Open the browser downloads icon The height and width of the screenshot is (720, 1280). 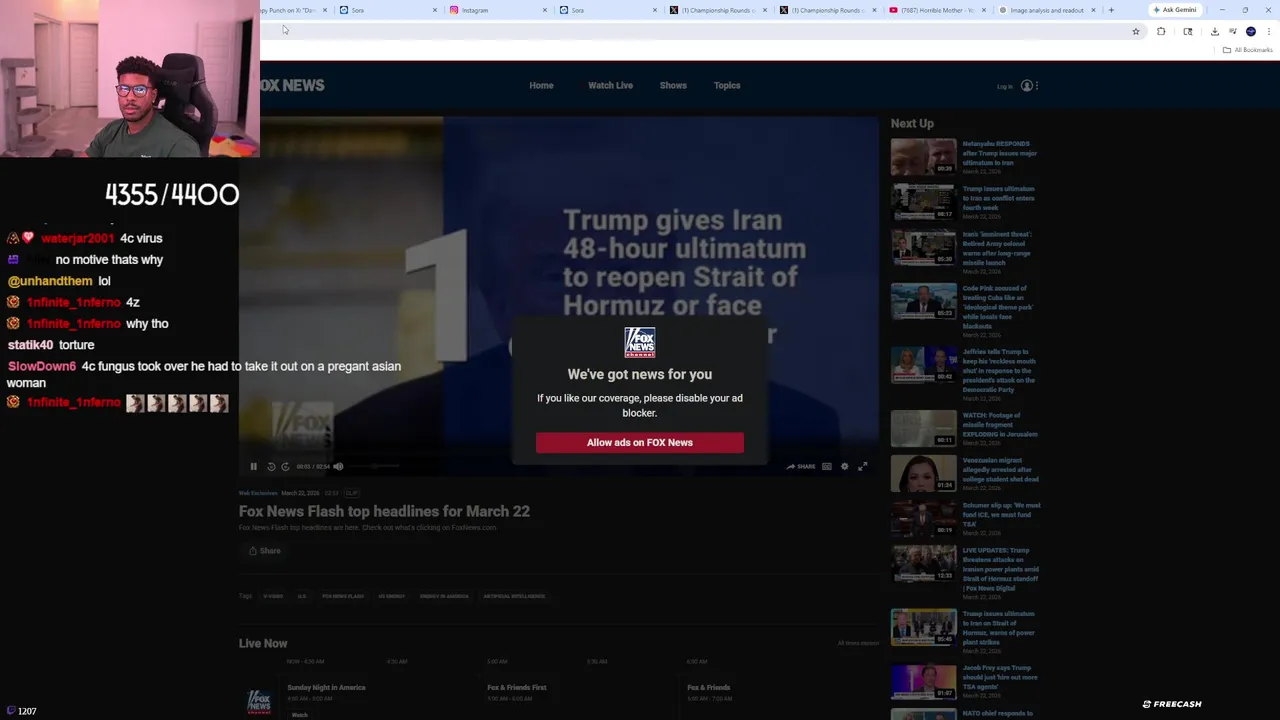[x=1214, y=31]
